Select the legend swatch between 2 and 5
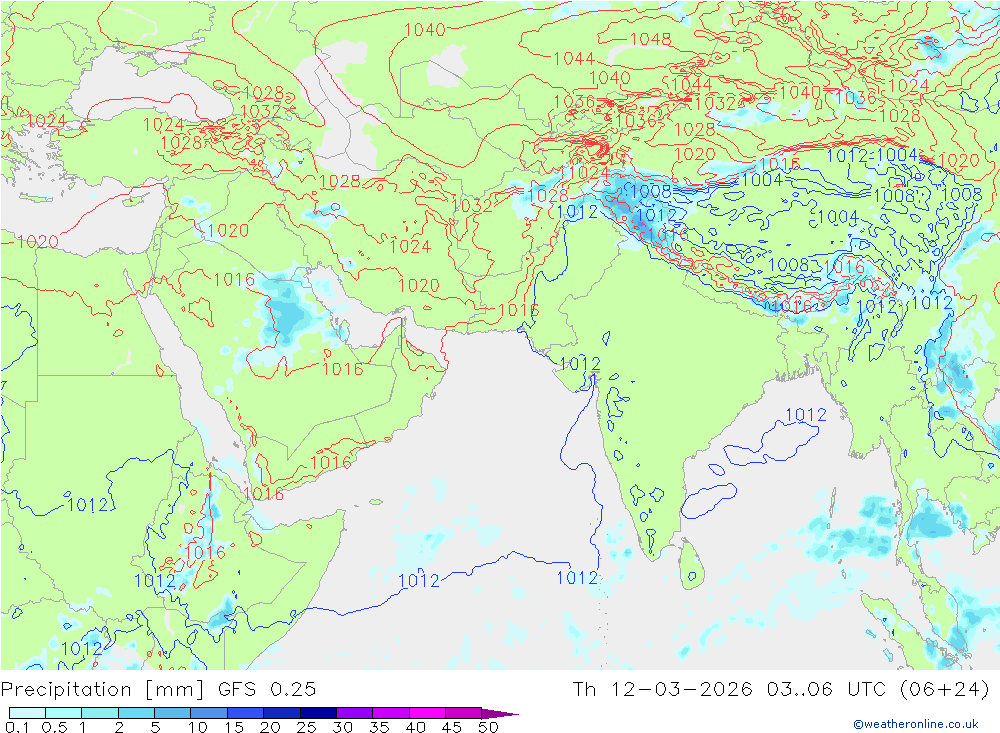This screenshot has width=1000, height=733. pyautogui.click(x=136, y=713)
